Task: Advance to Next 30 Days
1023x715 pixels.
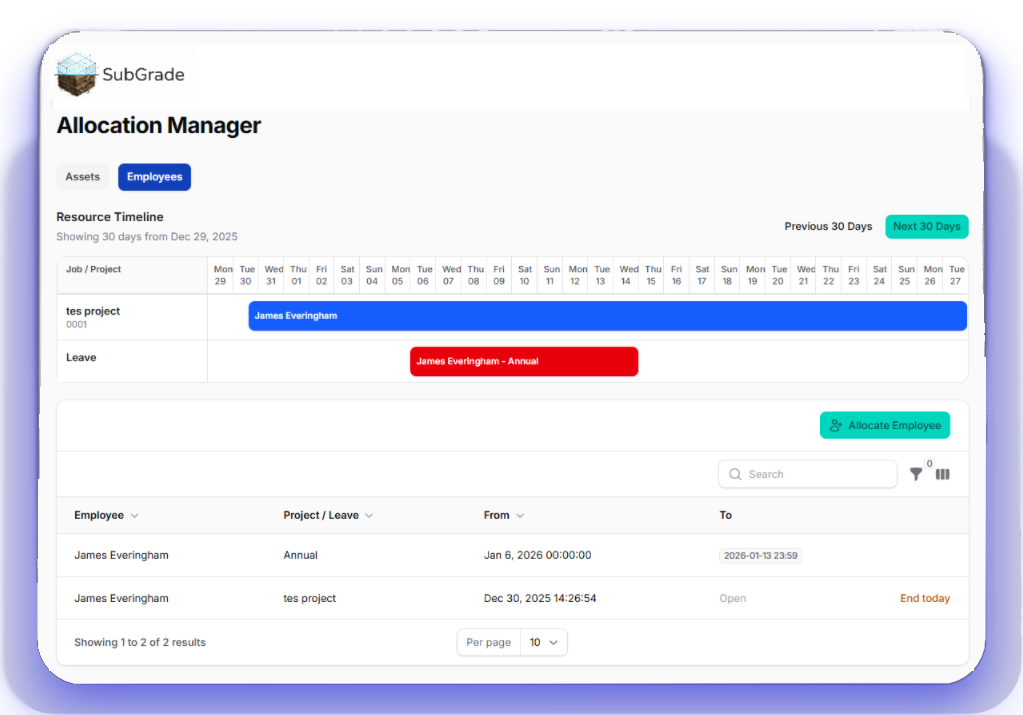Action: point(926,227)
